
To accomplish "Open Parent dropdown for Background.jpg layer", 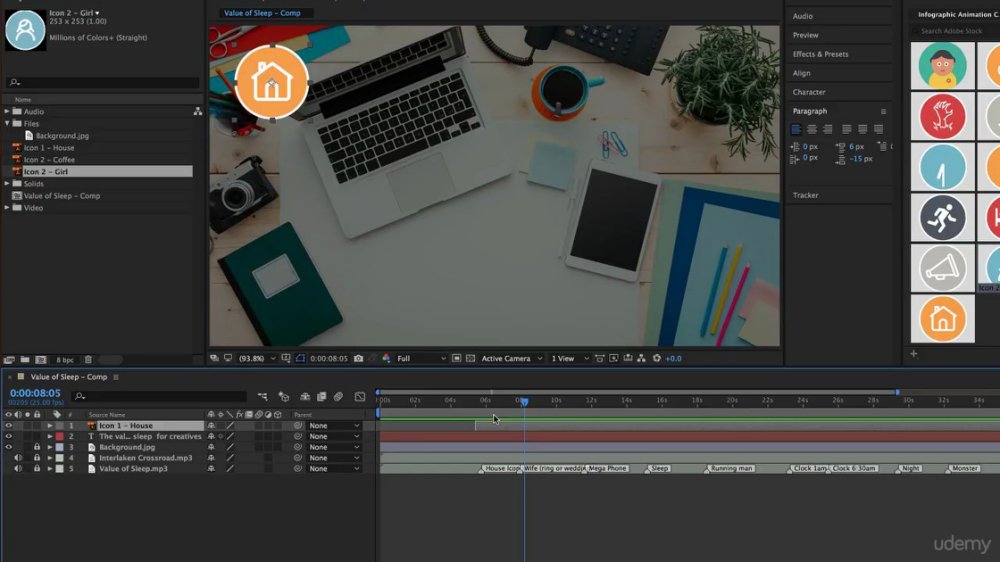I will pyautogui.click(x=334, y=447).
